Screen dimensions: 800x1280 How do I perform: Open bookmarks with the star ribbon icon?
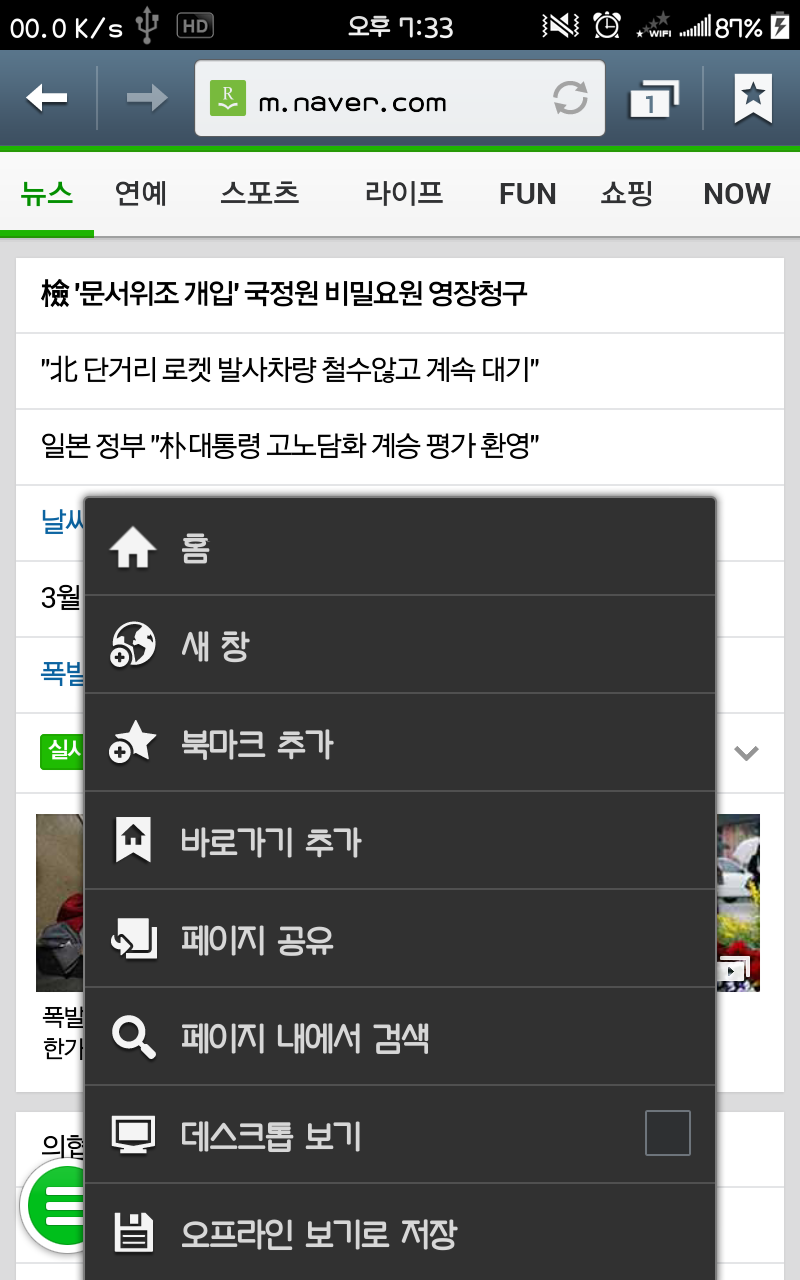753,98
